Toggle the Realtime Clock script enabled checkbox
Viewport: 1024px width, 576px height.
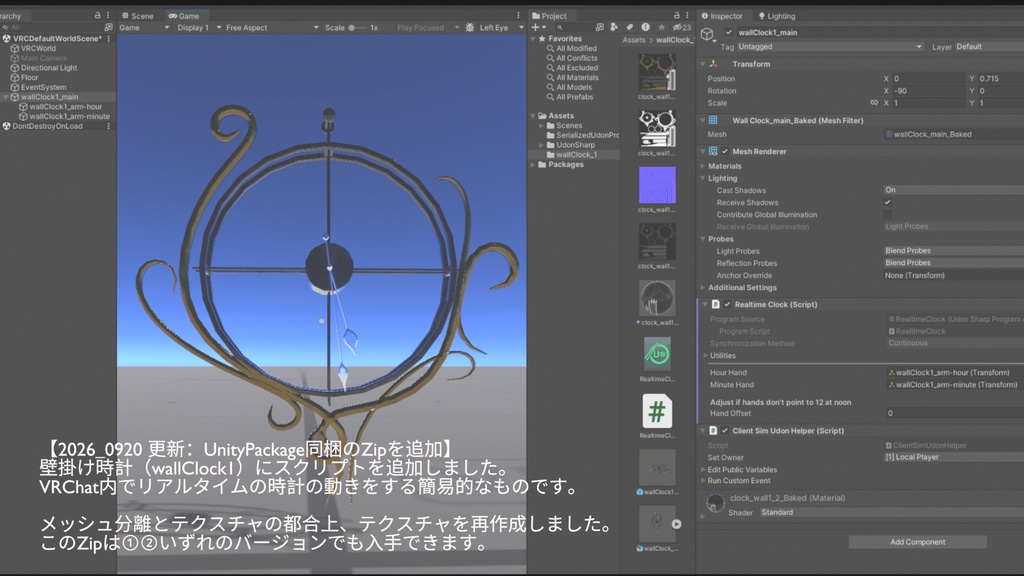tap(728, 304)
